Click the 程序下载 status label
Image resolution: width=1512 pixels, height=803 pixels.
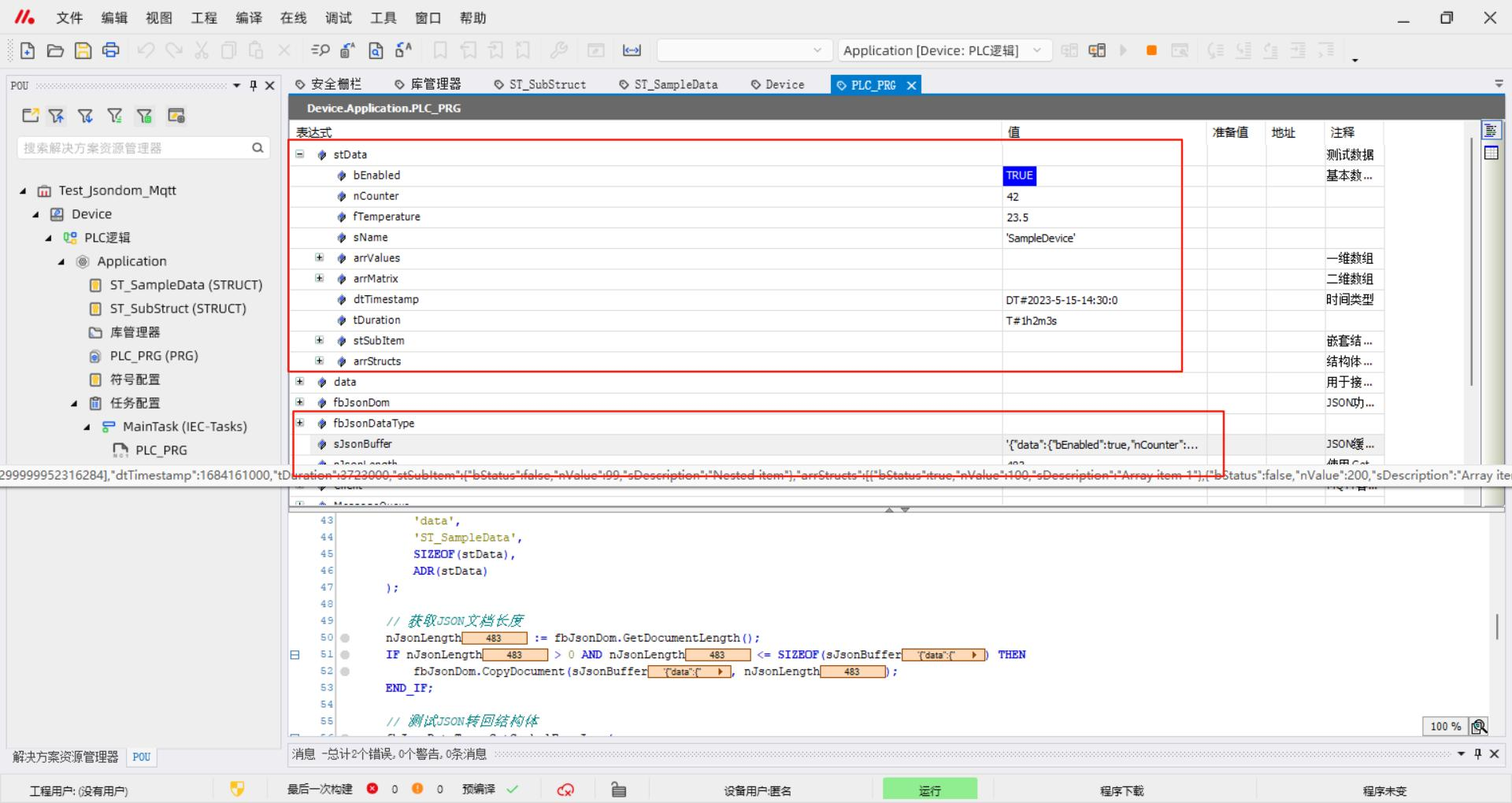coord(1121,790)
